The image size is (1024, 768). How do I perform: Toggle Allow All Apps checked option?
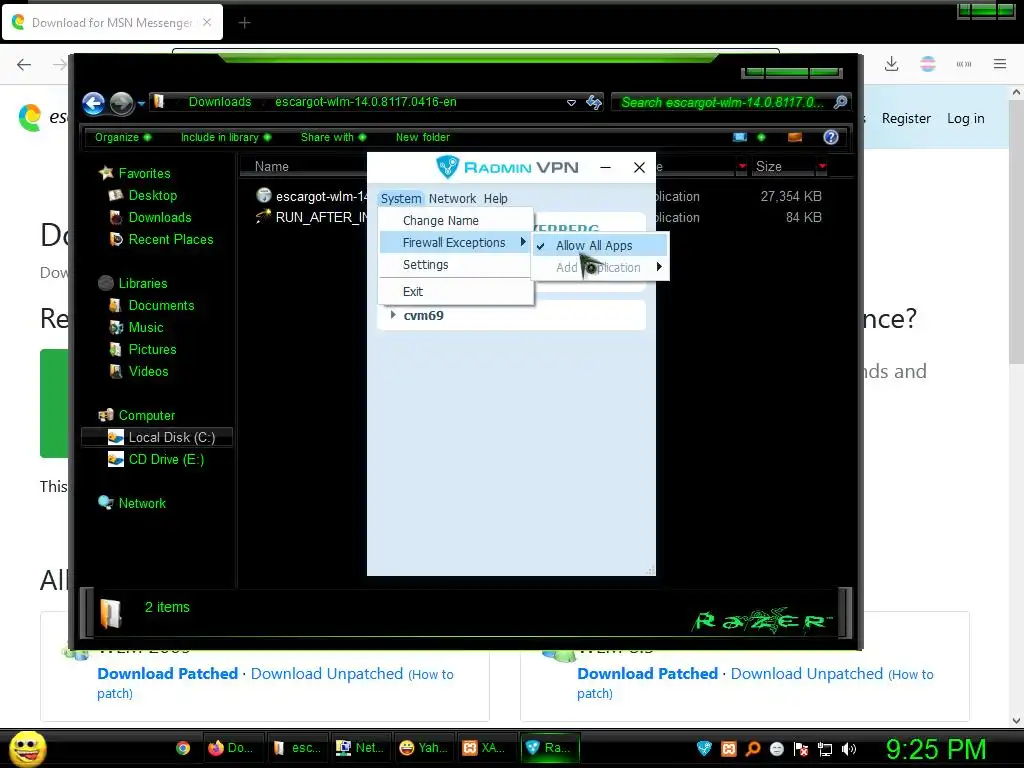tap(600, 246)
